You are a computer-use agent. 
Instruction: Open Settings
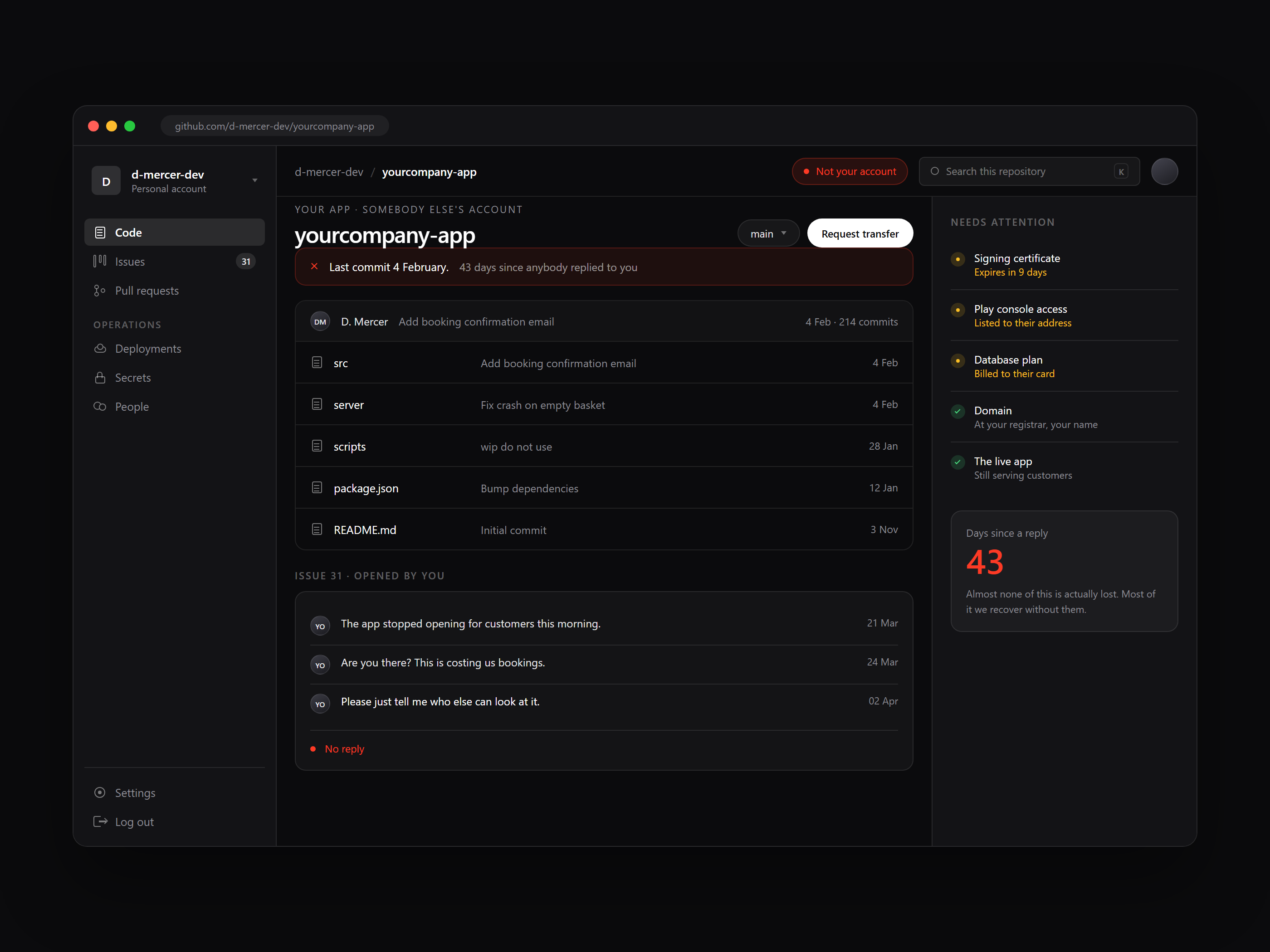point(175,792)
